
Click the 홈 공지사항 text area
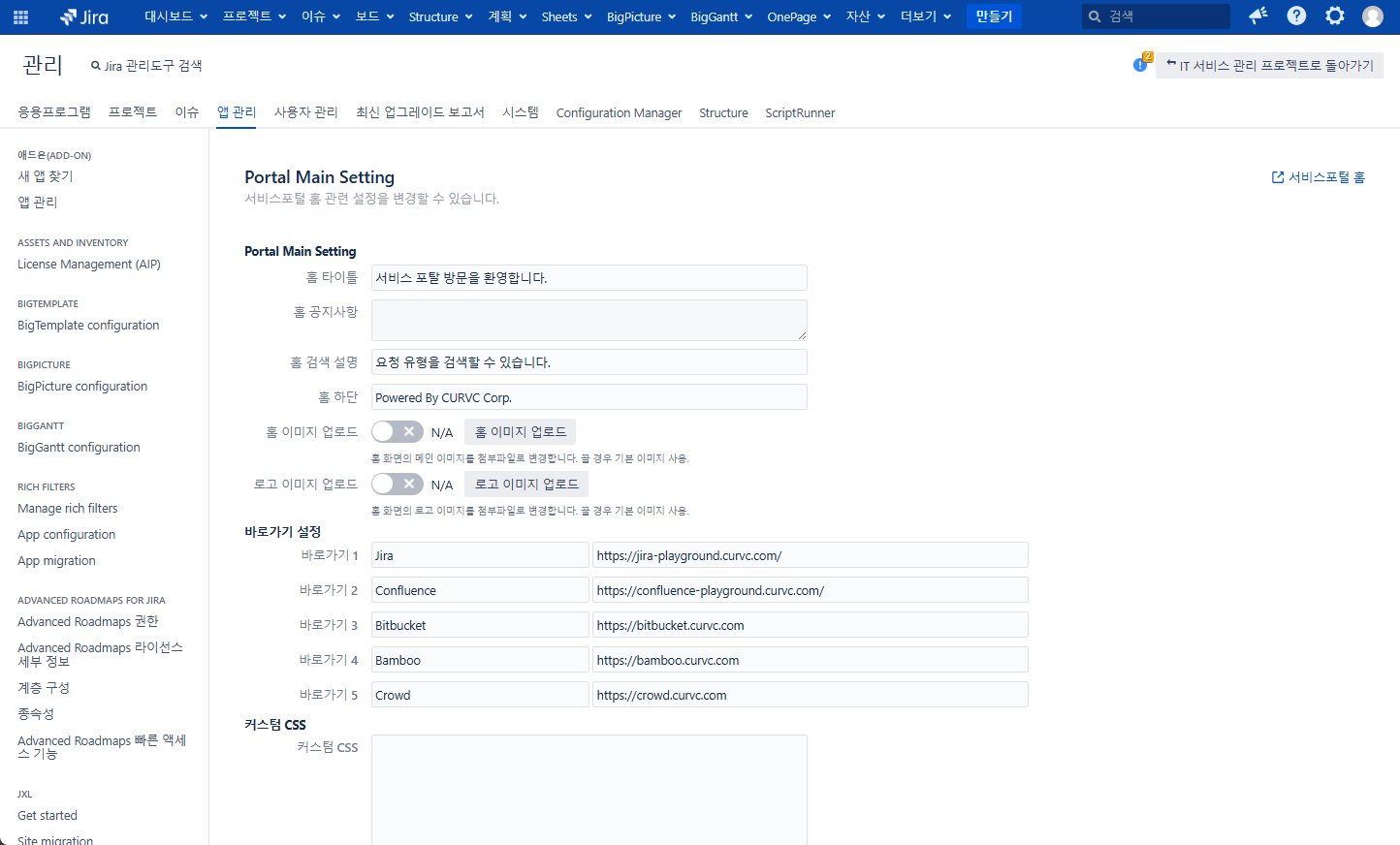pos(589,320)
